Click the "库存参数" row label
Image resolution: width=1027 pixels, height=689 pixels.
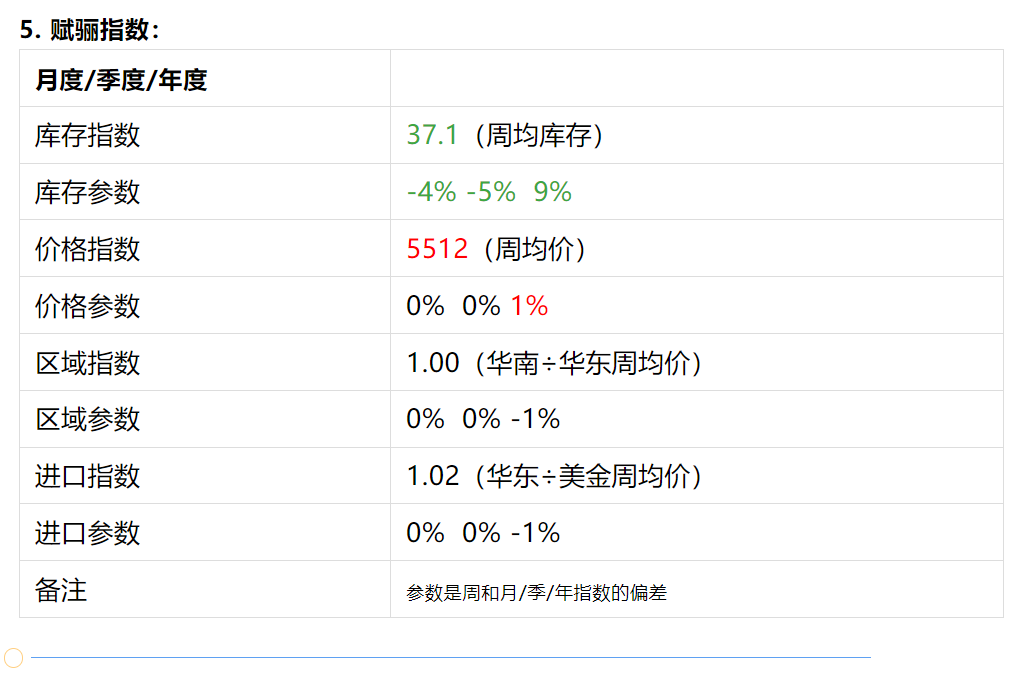point(88,193)
